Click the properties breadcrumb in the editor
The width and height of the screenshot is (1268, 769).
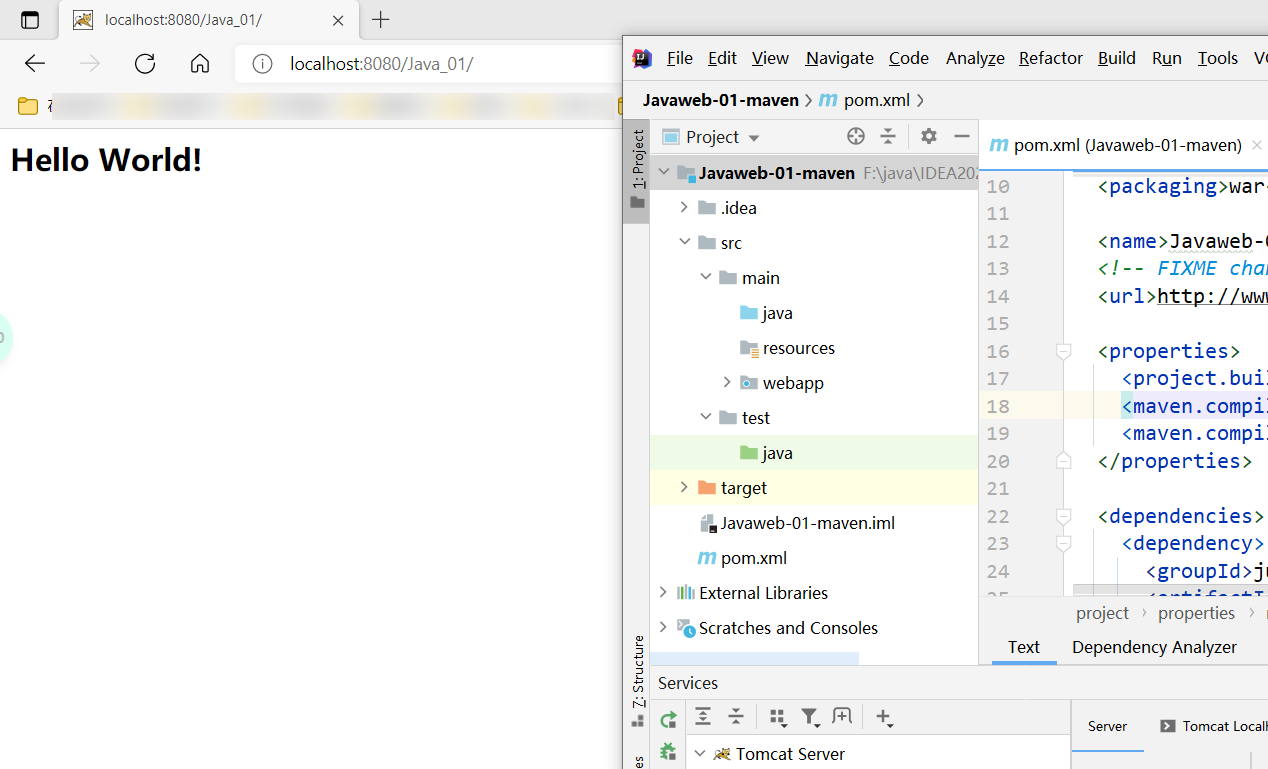click(1196, 613)
